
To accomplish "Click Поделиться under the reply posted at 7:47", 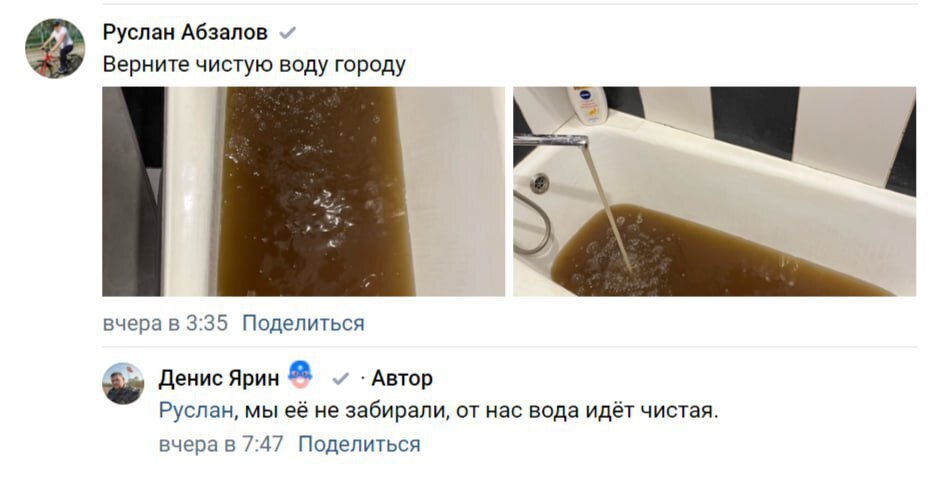I will pos(359,444).
